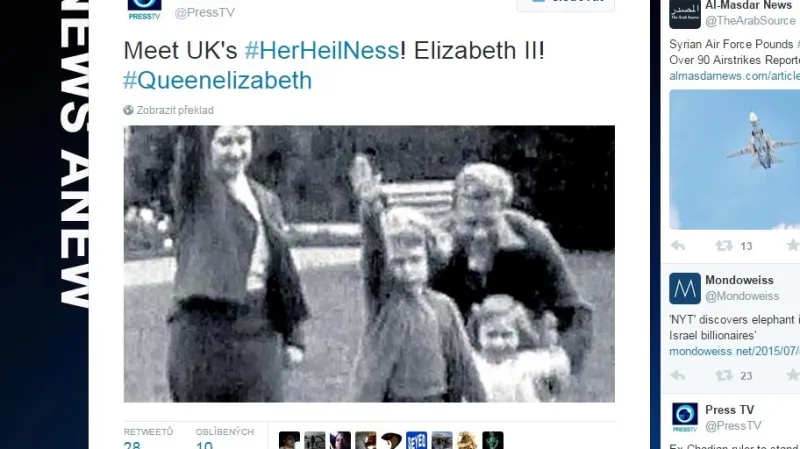Viewport: 800px width, 449px height.
Task: Open the airplane image in sidebar tweet
Action: pyautogui.click(x=734, y=160)
